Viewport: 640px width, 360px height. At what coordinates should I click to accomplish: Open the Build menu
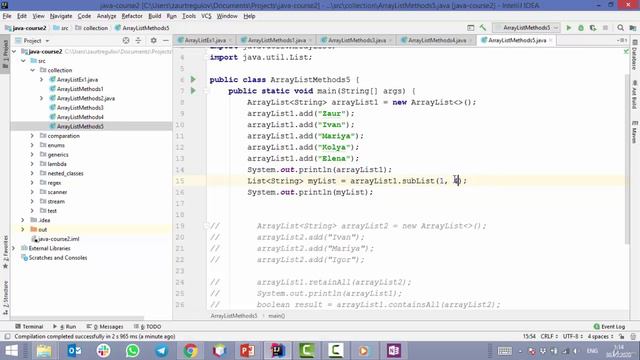(x=154, y=16)
